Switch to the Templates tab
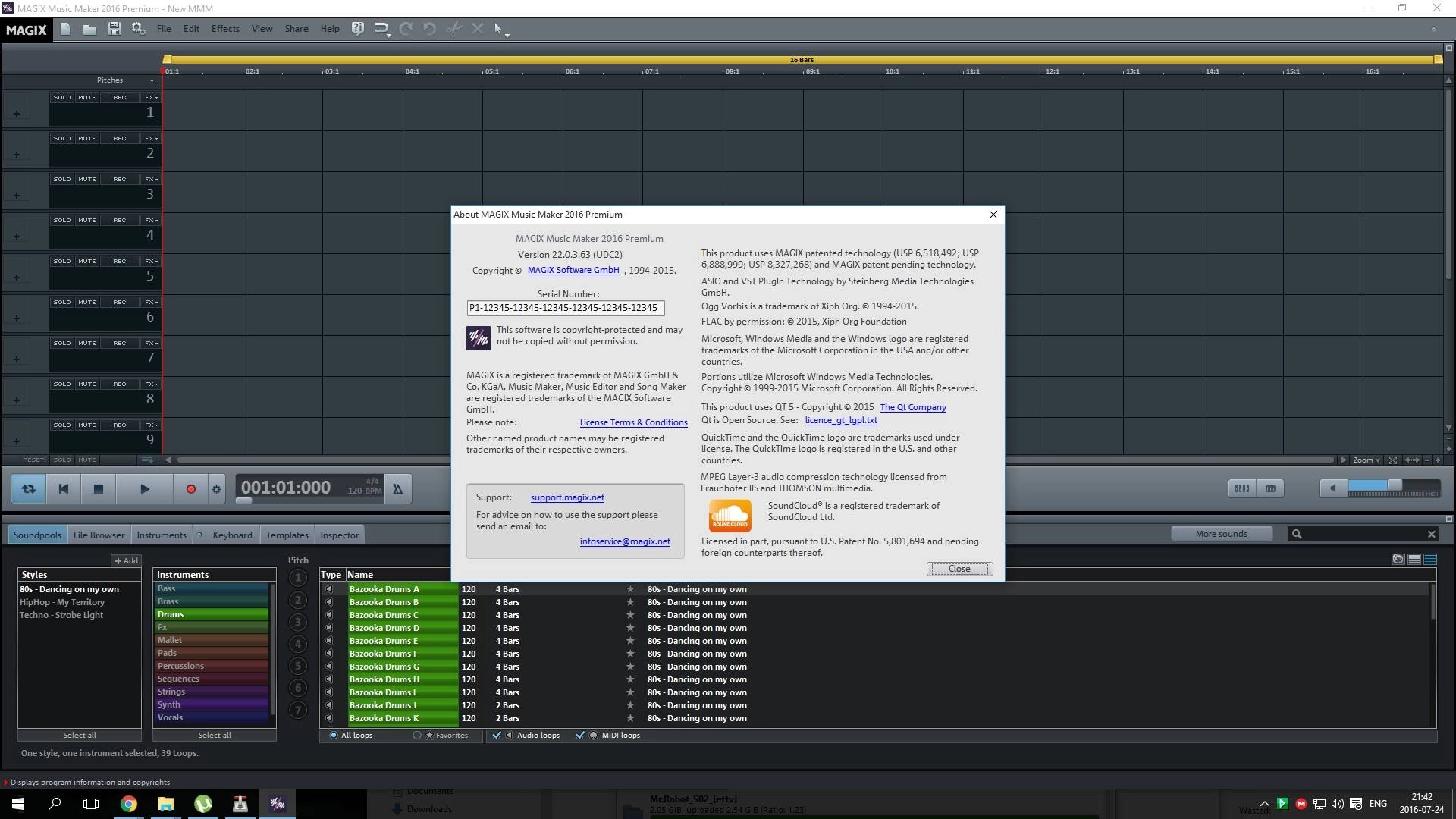Screen dimensions: 1456x819 tap(287, 535)
